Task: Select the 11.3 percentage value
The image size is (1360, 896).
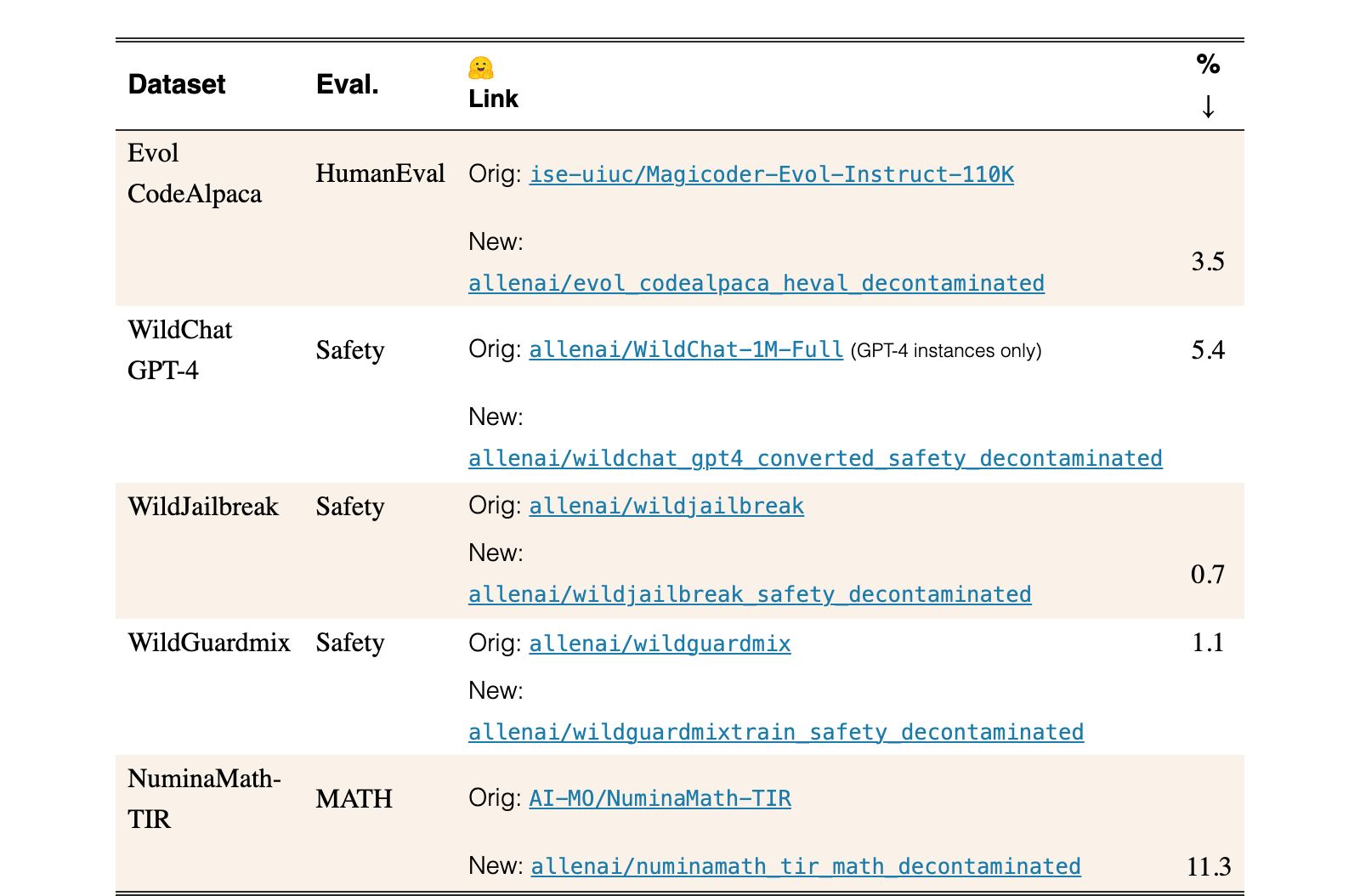Action: tap(1209, 867)
